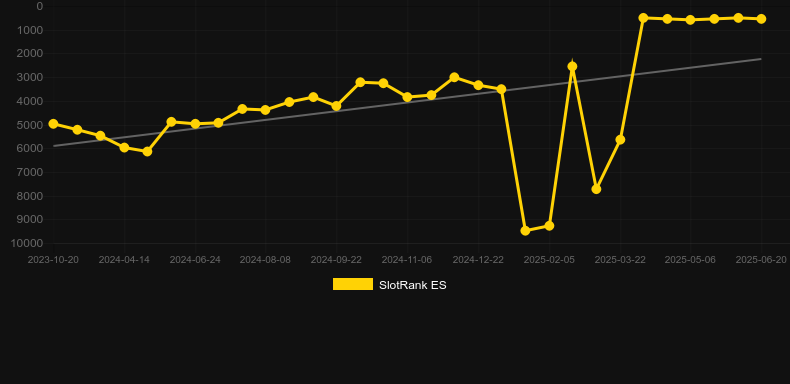Viewport: 790px width, 384px height.
Task: Click the isolated spike point near rank 2500
Action: pyautogui.click(x=572, y=67)
